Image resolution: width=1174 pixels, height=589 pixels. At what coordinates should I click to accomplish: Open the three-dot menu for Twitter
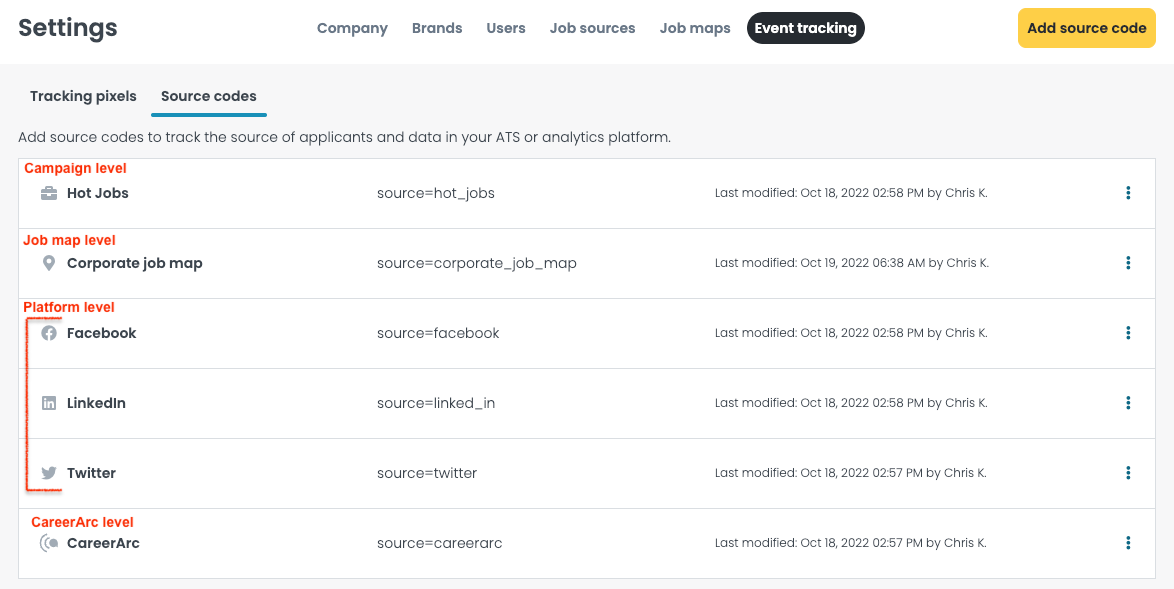point(1128,473)
